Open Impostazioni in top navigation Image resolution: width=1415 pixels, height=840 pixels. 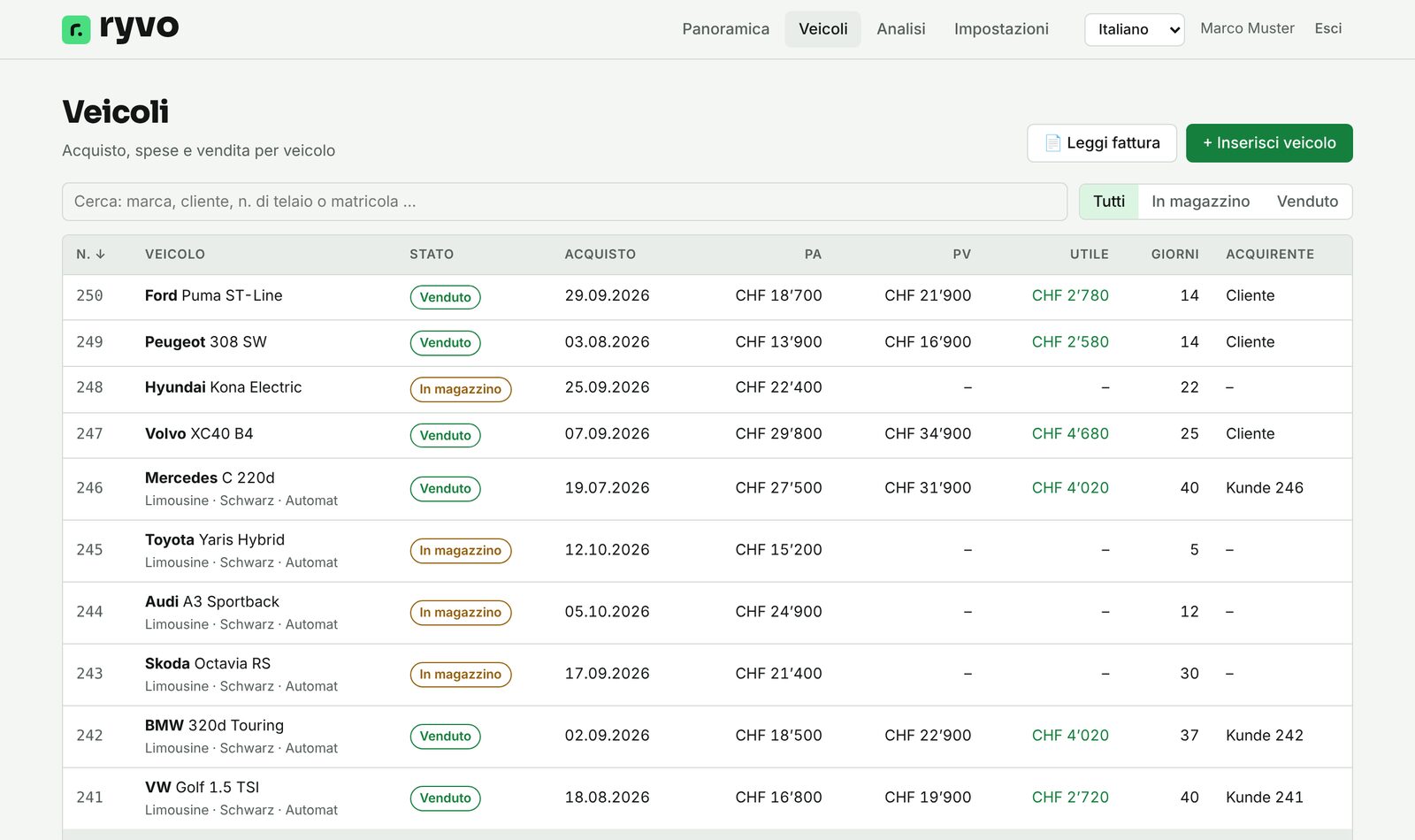click(x=1001, y=29)
